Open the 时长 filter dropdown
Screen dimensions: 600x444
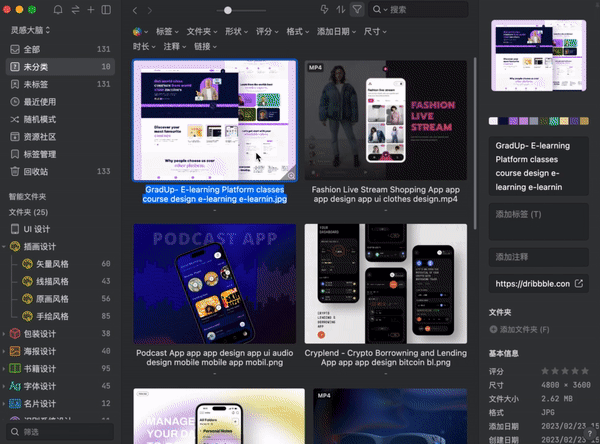[144, 47]
